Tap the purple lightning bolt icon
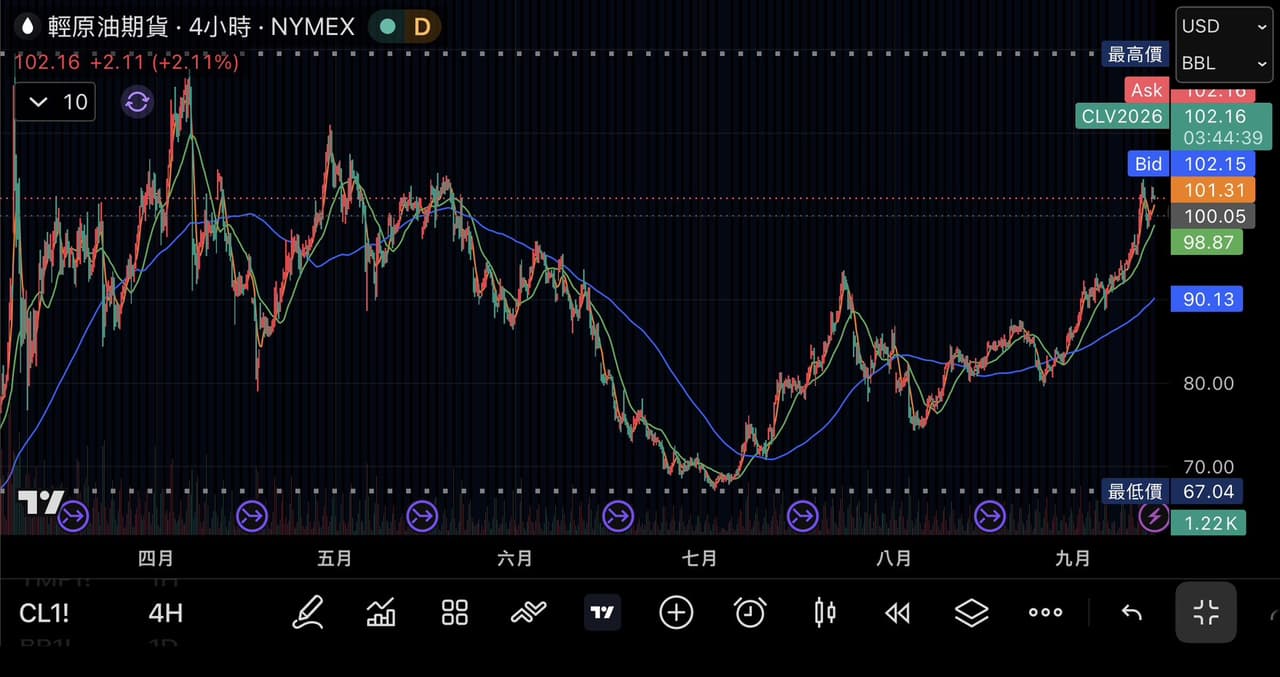 (1154, 516)
